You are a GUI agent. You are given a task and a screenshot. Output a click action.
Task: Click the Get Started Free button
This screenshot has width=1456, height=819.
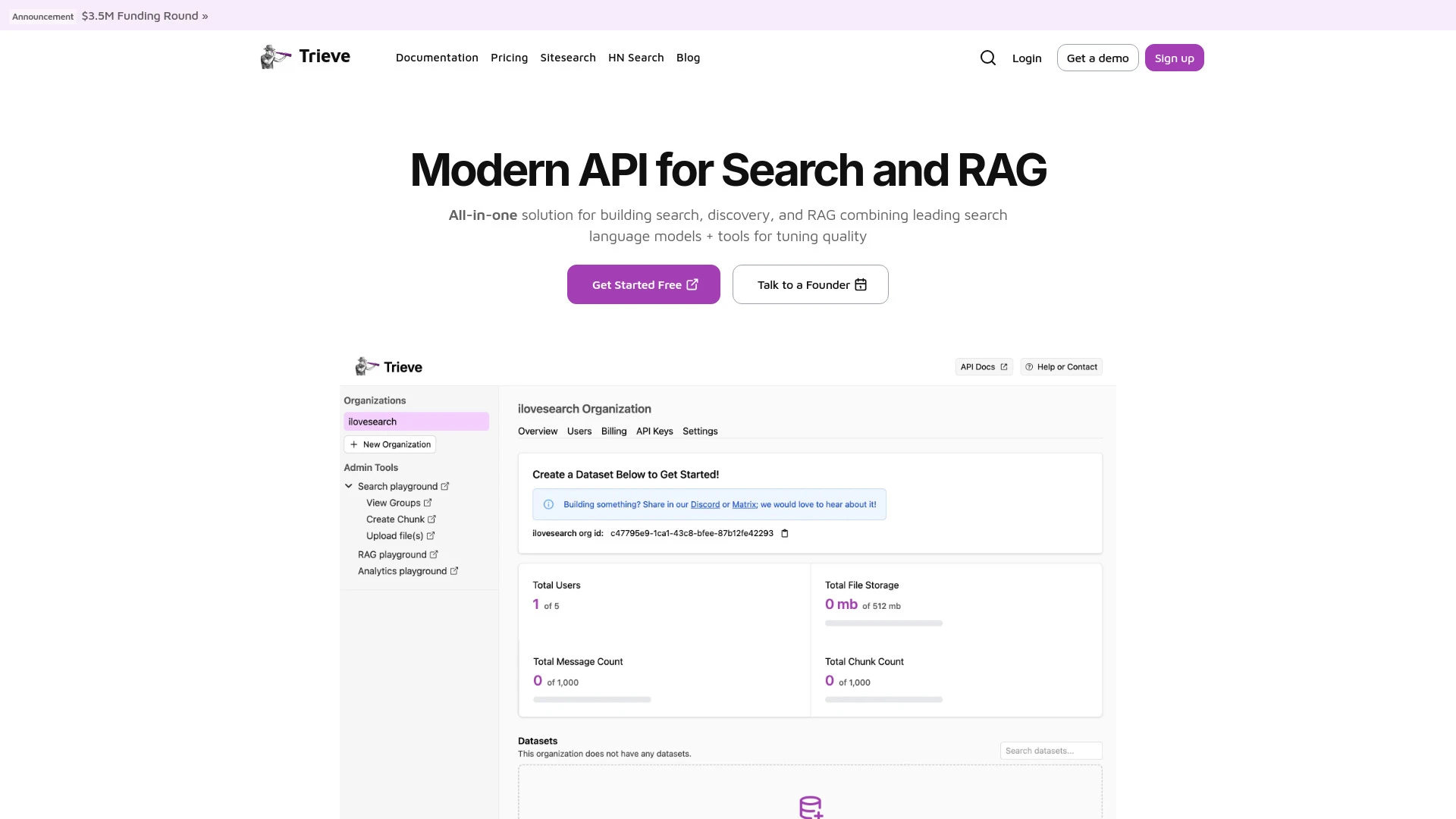643,284
